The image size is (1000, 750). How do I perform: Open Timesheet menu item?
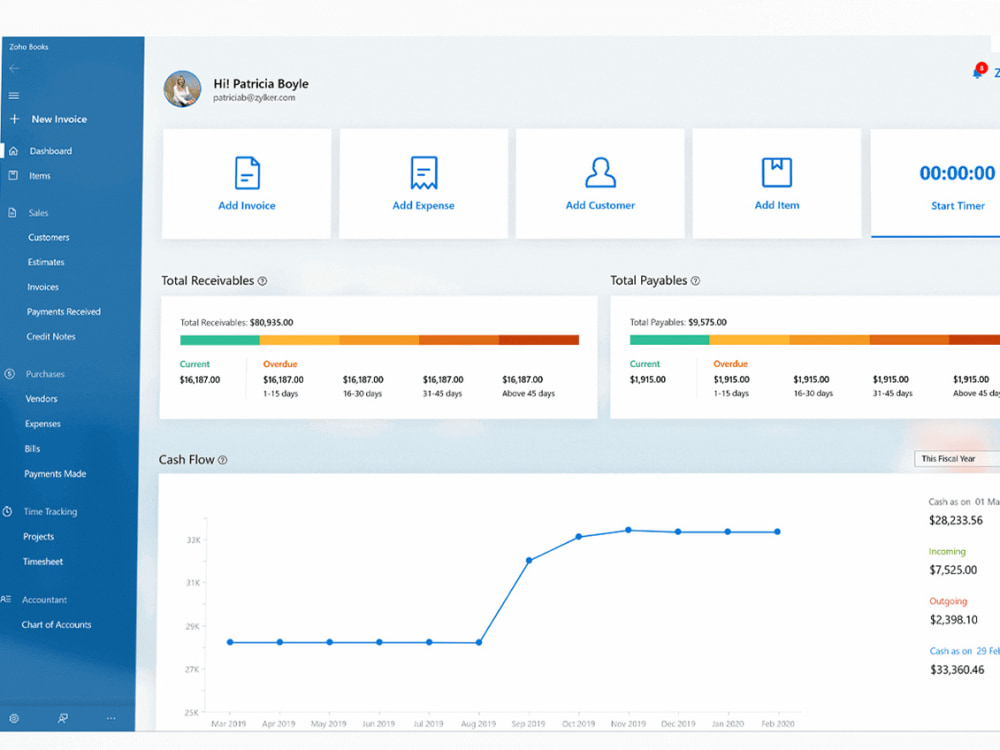pyautogui.click(x=43, y=562)
